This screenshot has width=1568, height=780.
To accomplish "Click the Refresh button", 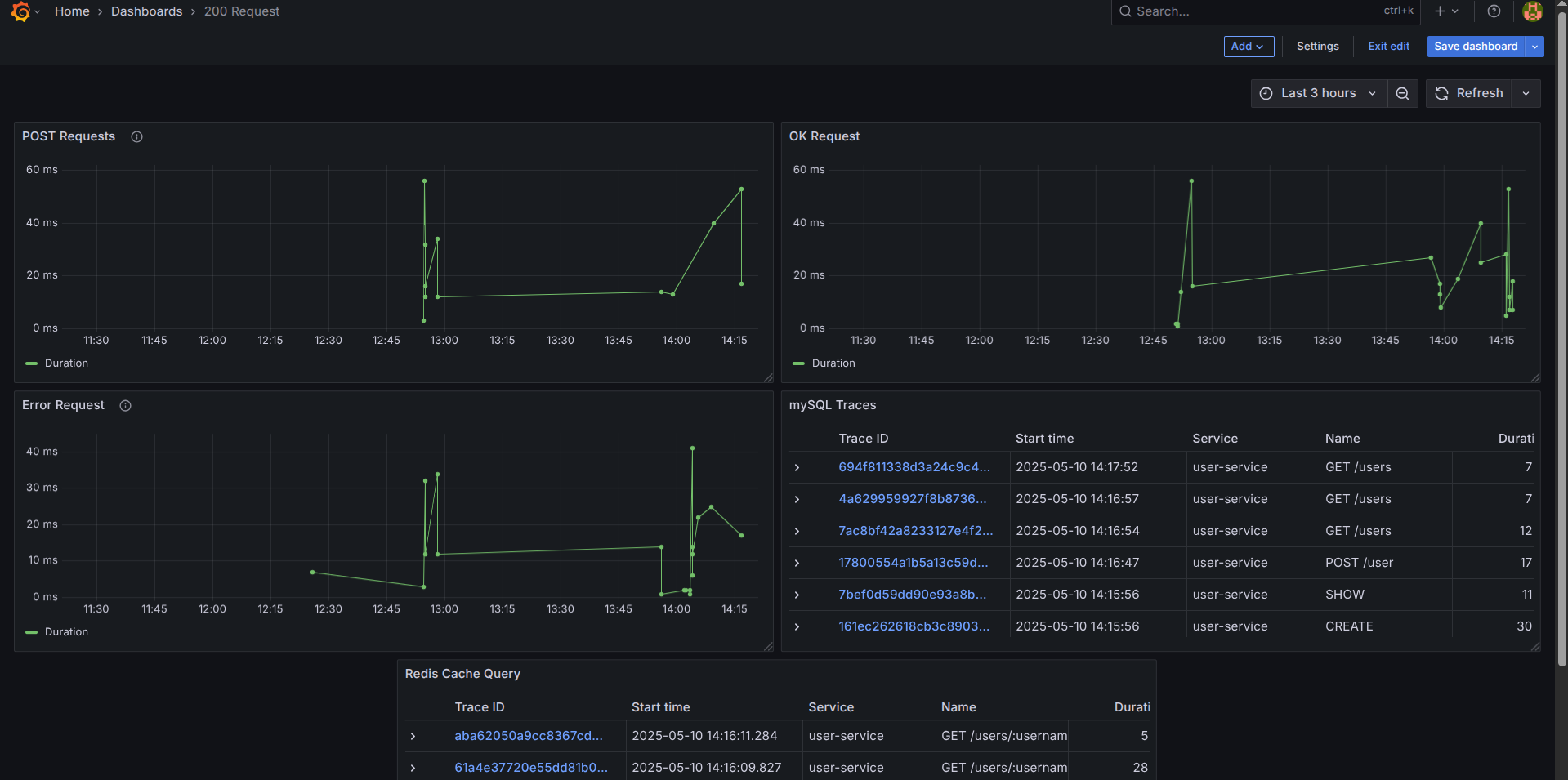I will (x=1469, y=93).
